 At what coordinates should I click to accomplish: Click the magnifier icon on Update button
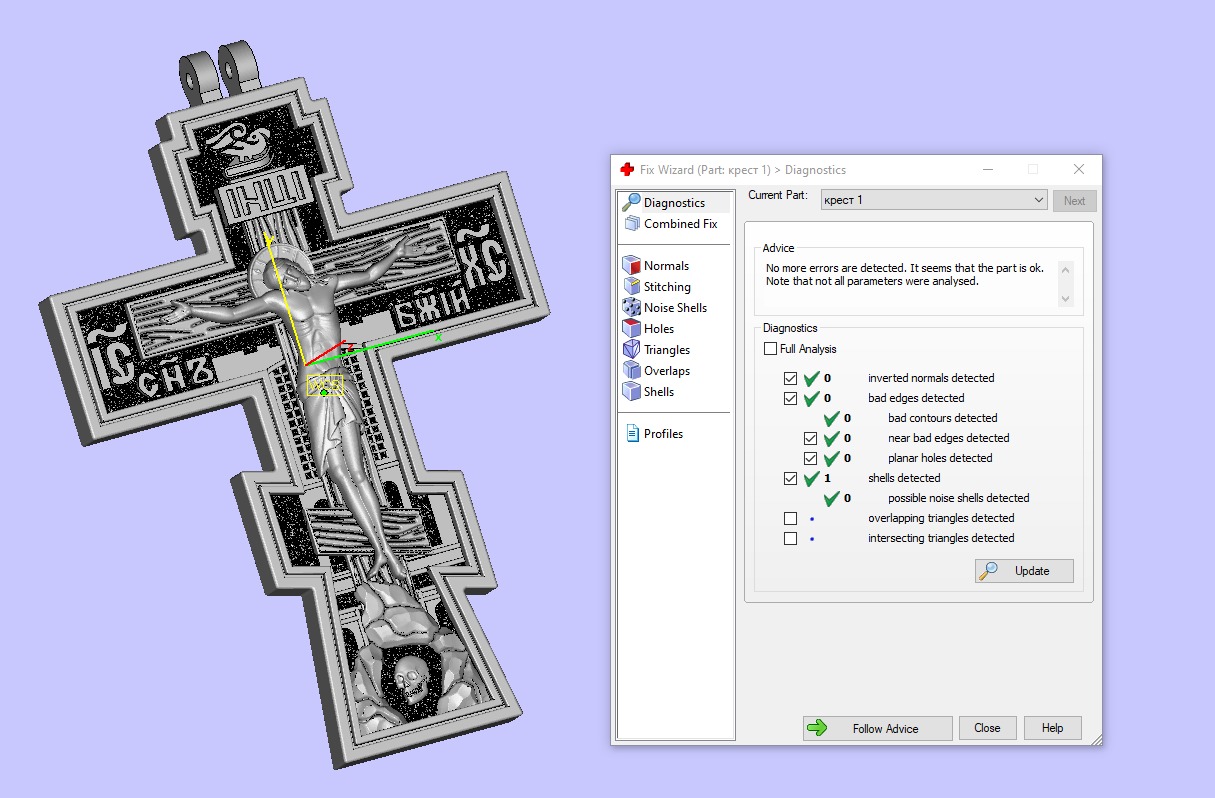pyautogui.click(x=989, y=571)
